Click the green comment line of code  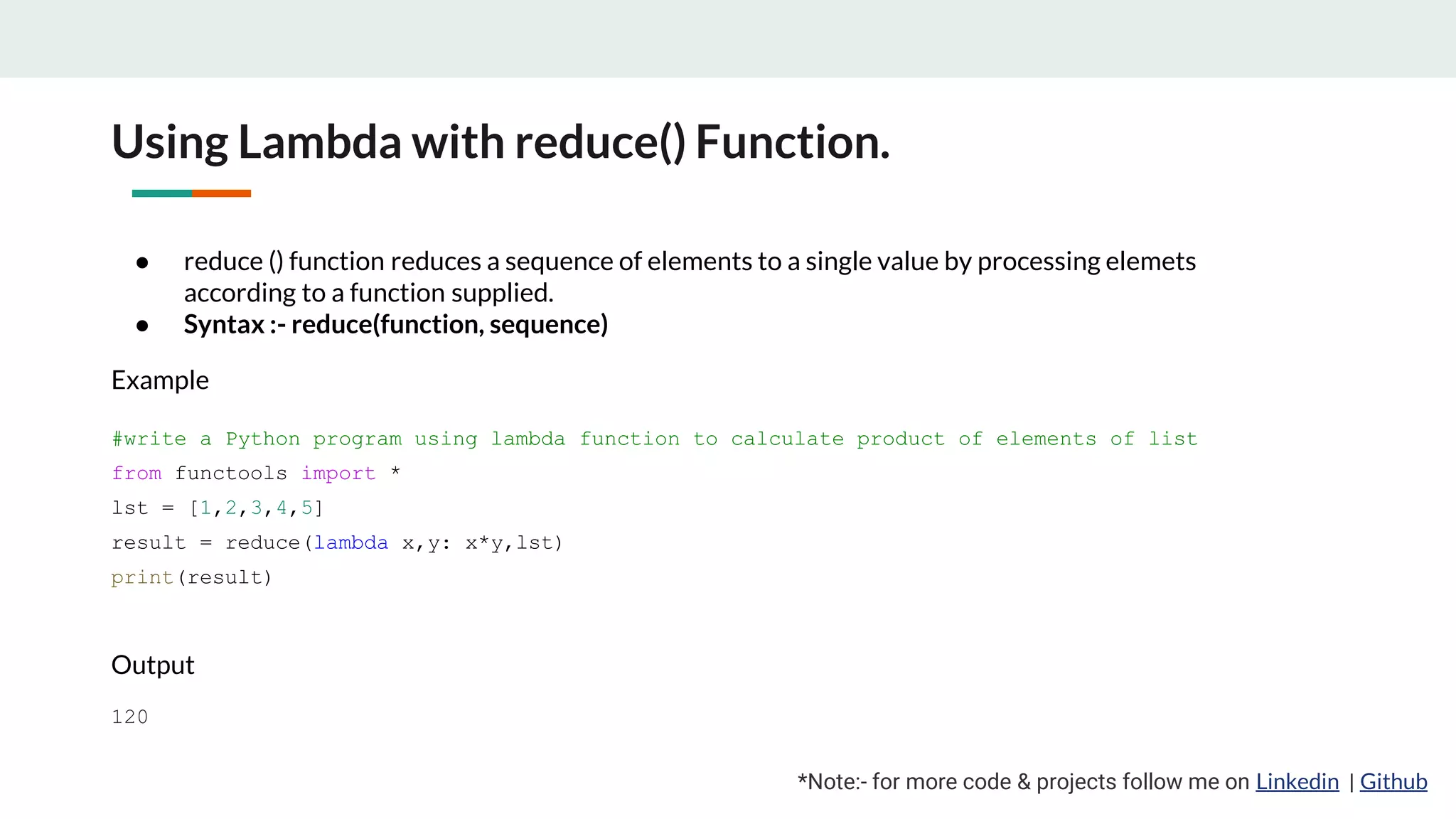654,439
